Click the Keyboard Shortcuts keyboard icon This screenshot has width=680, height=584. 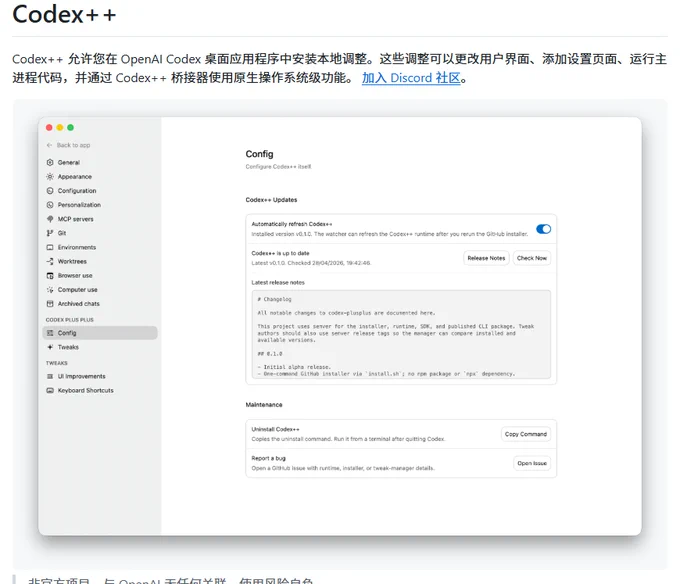click(x=50, y=390)
